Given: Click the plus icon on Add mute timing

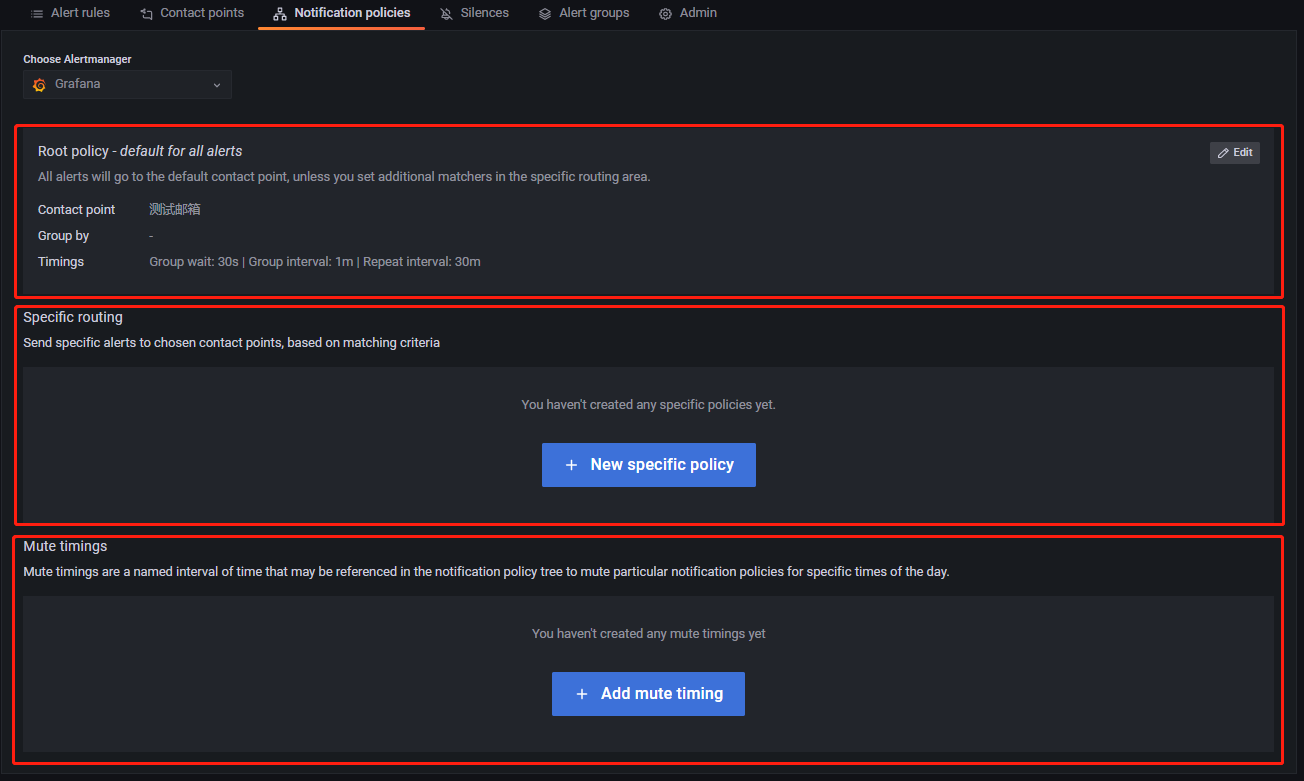Looking at the screenshot, I should 581,694.
